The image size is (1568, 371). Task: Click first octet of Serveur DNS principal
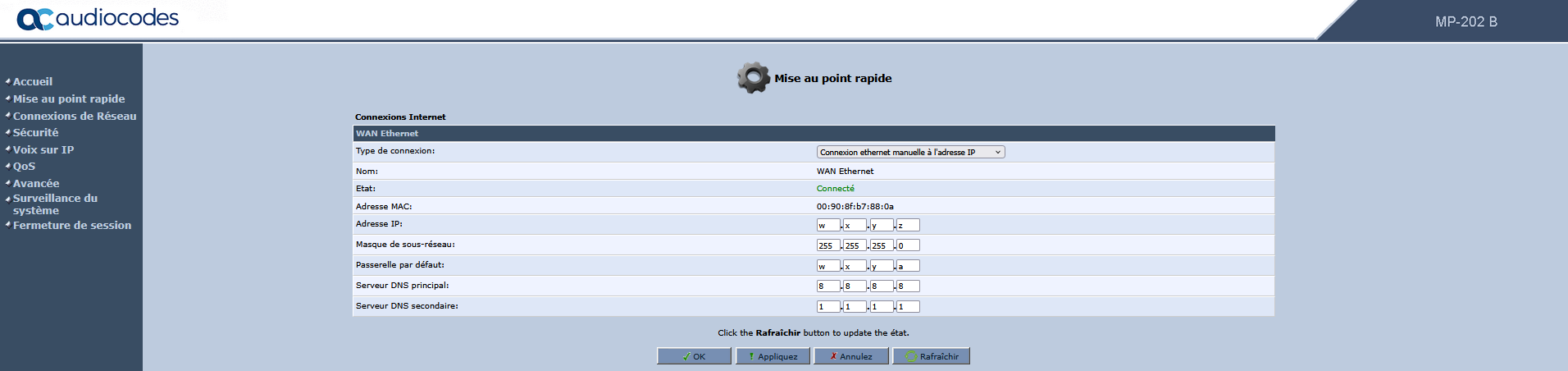click(x=828, y=286)
